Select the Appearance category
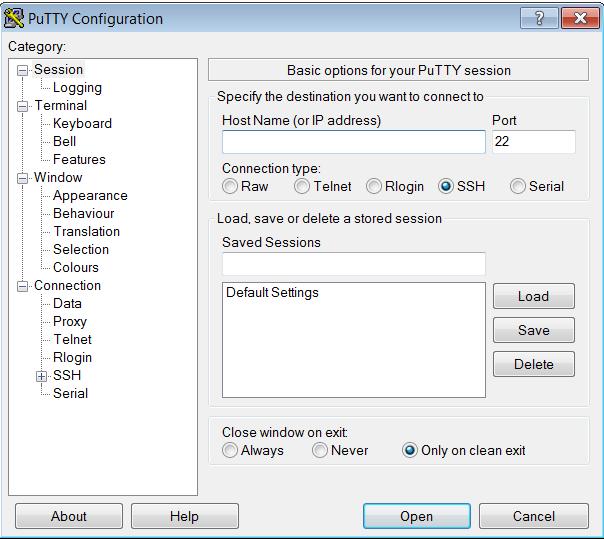This screenshot has width=604, height=539. [90, 195]
